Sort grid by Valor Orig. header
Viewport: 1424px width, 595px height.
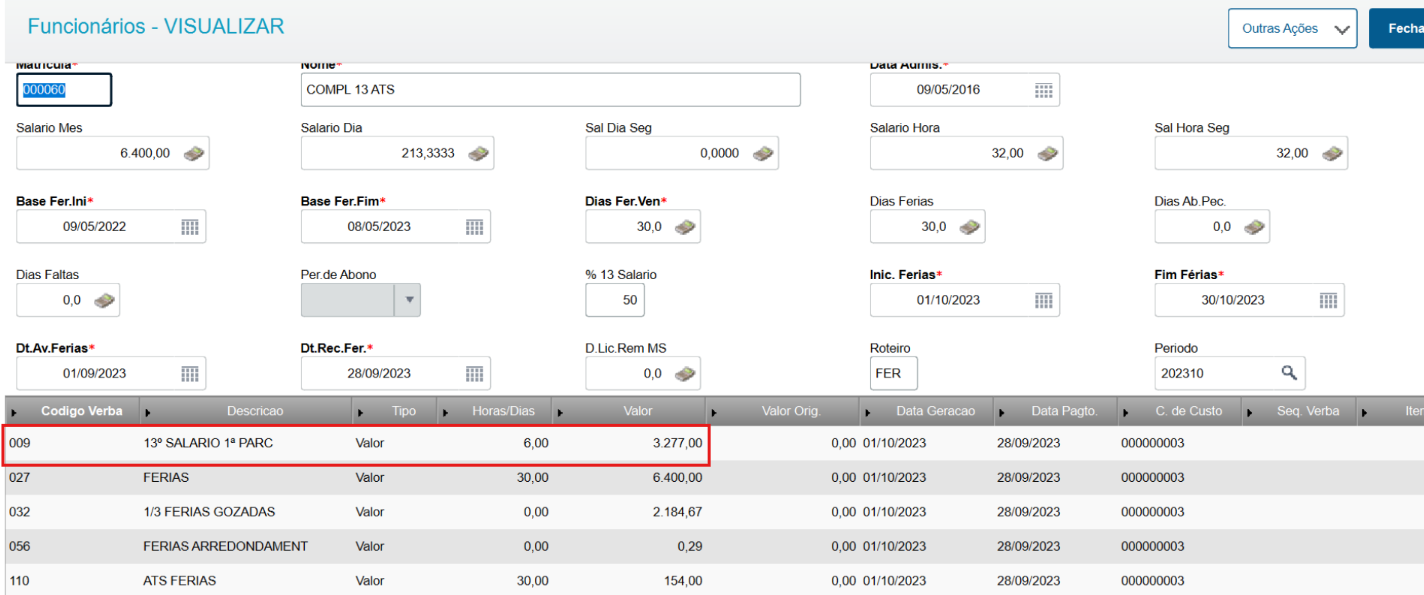pyautogui.click(x=791, y=411)
